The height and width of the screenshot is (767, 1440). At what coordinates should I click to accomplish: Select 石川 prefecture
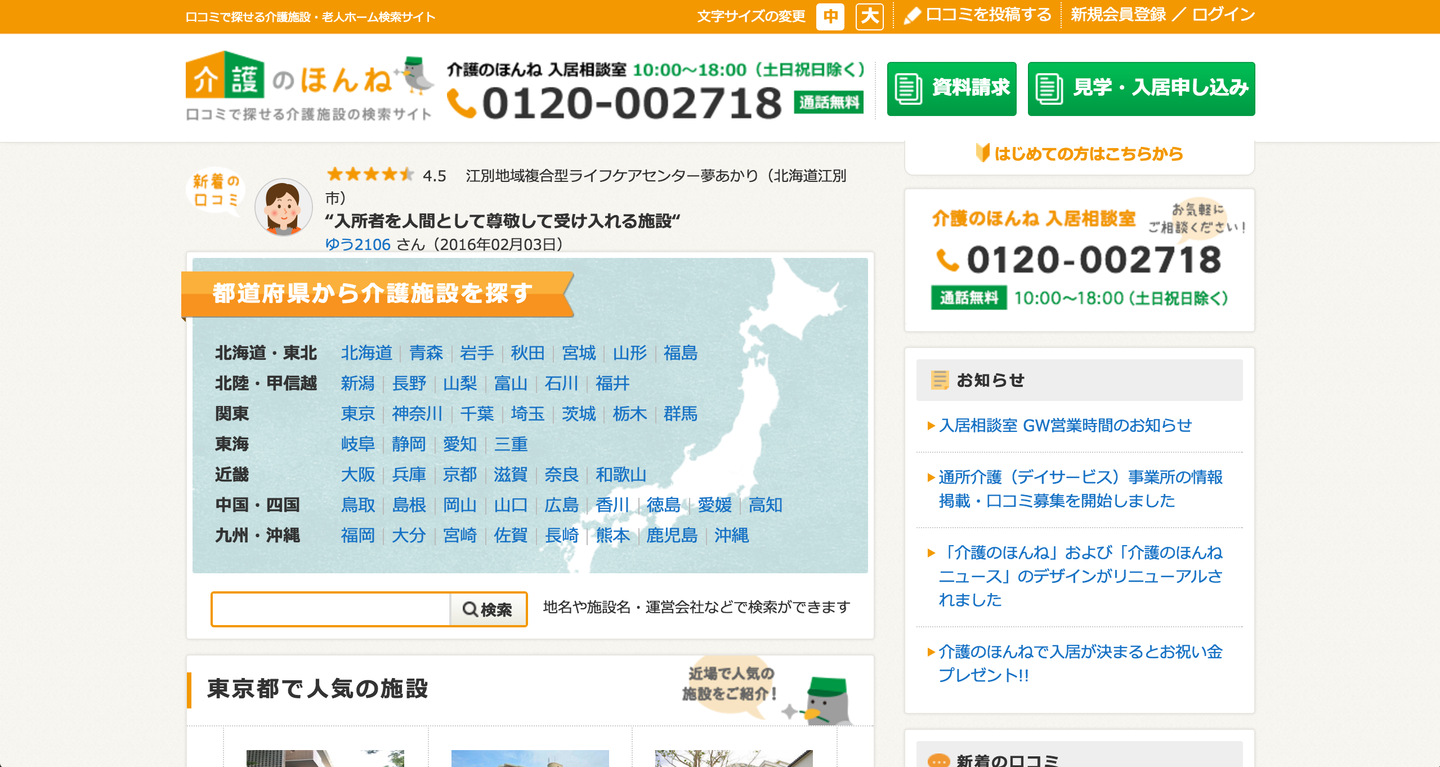point(562,383)
